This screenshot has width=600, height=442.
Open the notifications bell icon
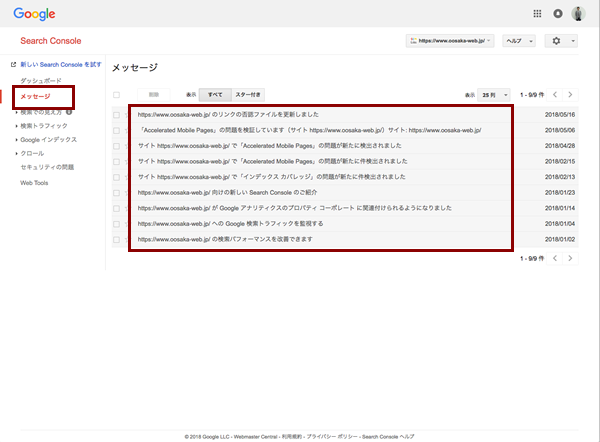click(558, 14)
